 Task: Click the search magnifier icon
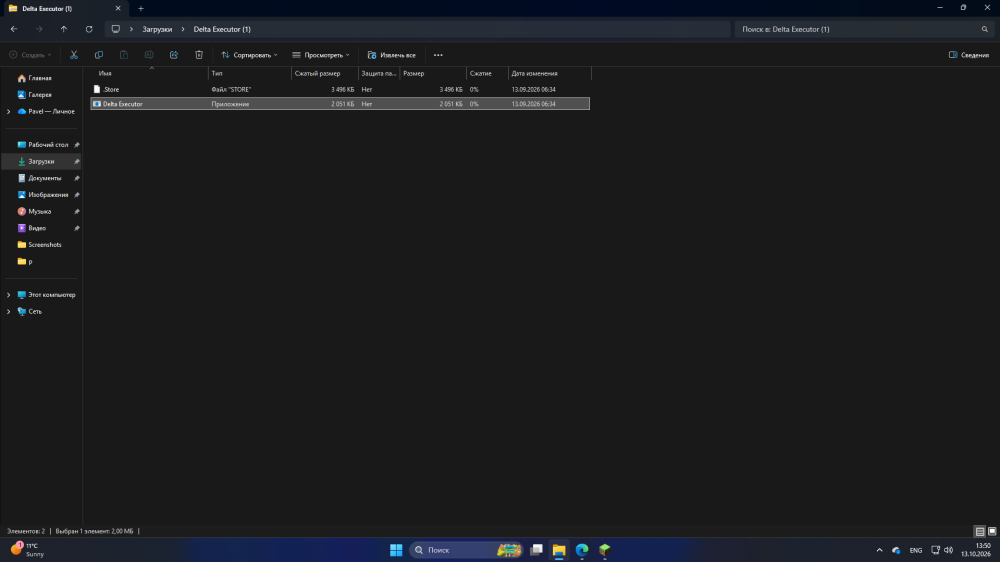[985, 29]
